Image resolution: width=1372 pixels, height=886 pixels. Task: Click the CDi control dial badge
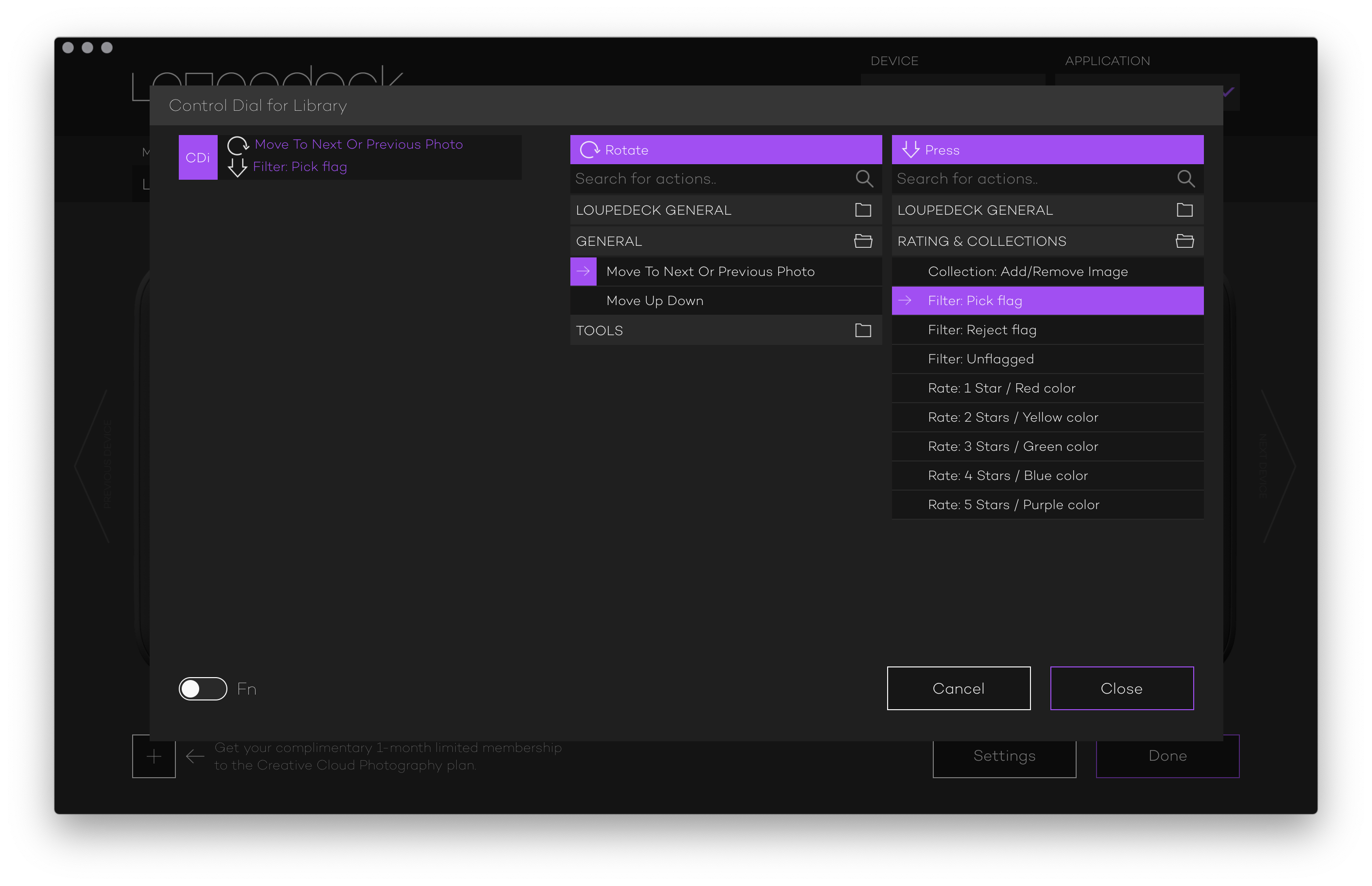[x=198, y=157]
